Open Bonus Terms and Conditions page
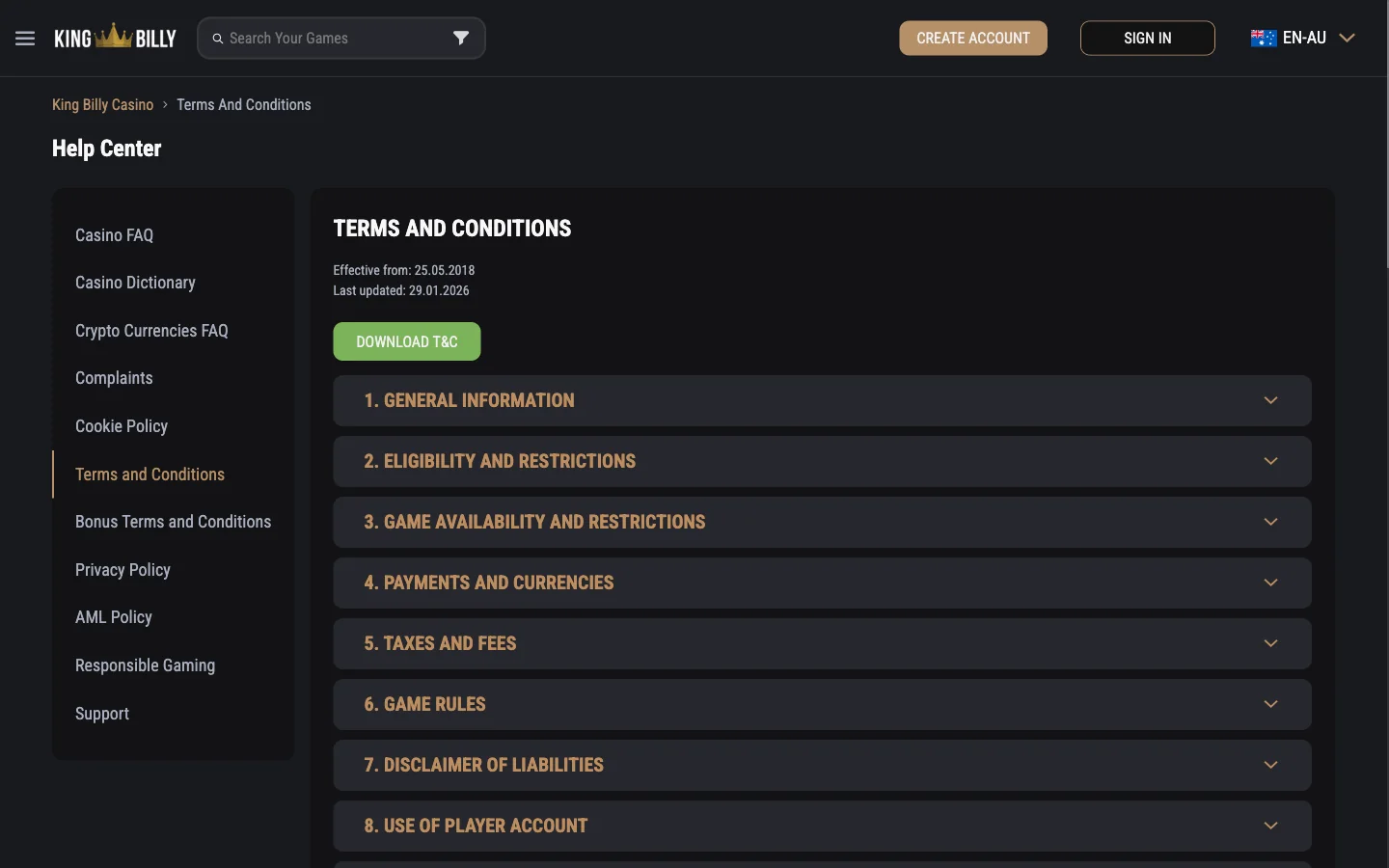This screenshot has height=868, width=1389. (174, 522)
